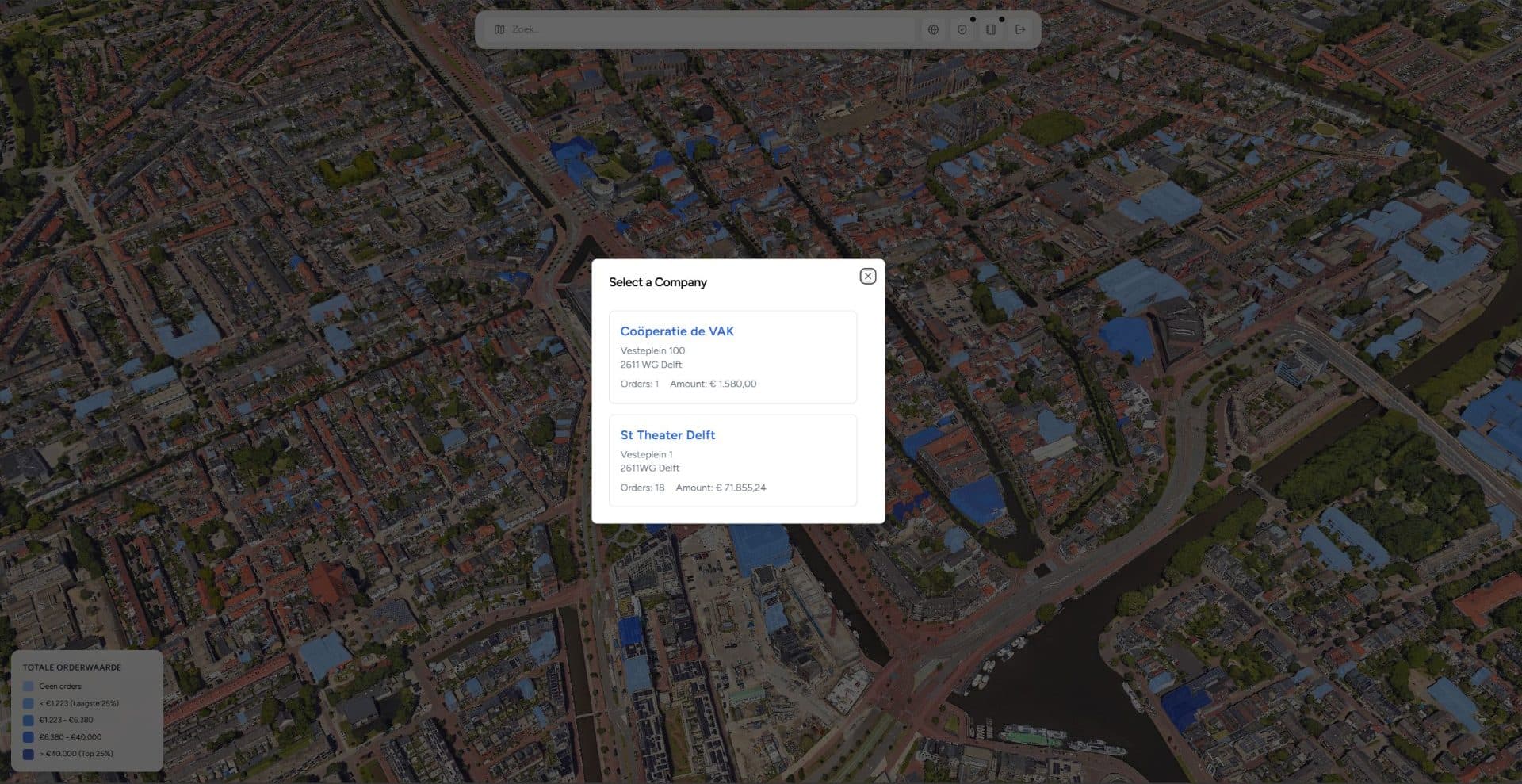1522x784 pixels.
Task: Click the Orders: 1 text
Action: [x=639, y=384]
